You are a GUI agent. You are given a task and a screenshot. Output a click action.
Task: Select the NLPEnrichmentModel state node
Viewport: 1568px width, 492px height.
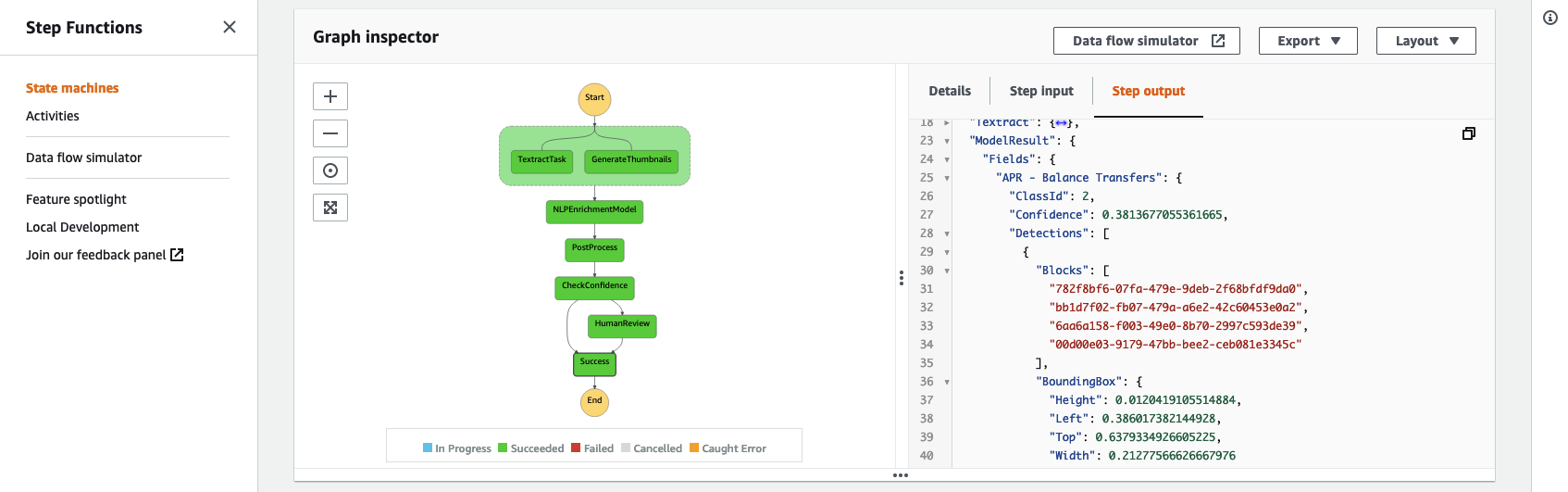594,210
